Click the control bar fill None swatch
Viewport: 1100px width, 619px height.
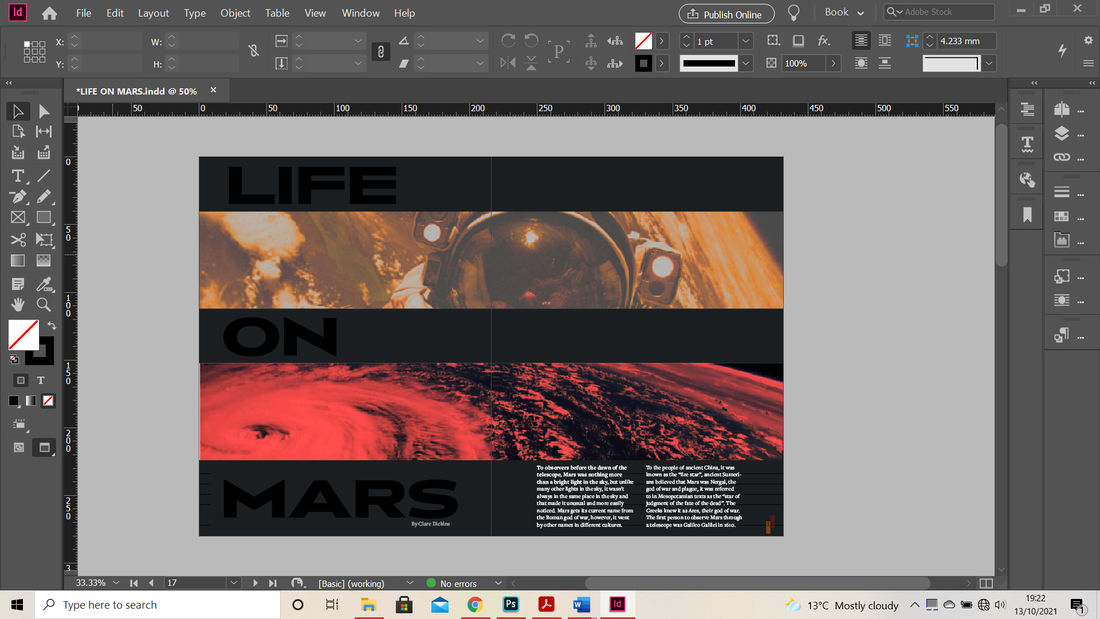tap(643, 41)
